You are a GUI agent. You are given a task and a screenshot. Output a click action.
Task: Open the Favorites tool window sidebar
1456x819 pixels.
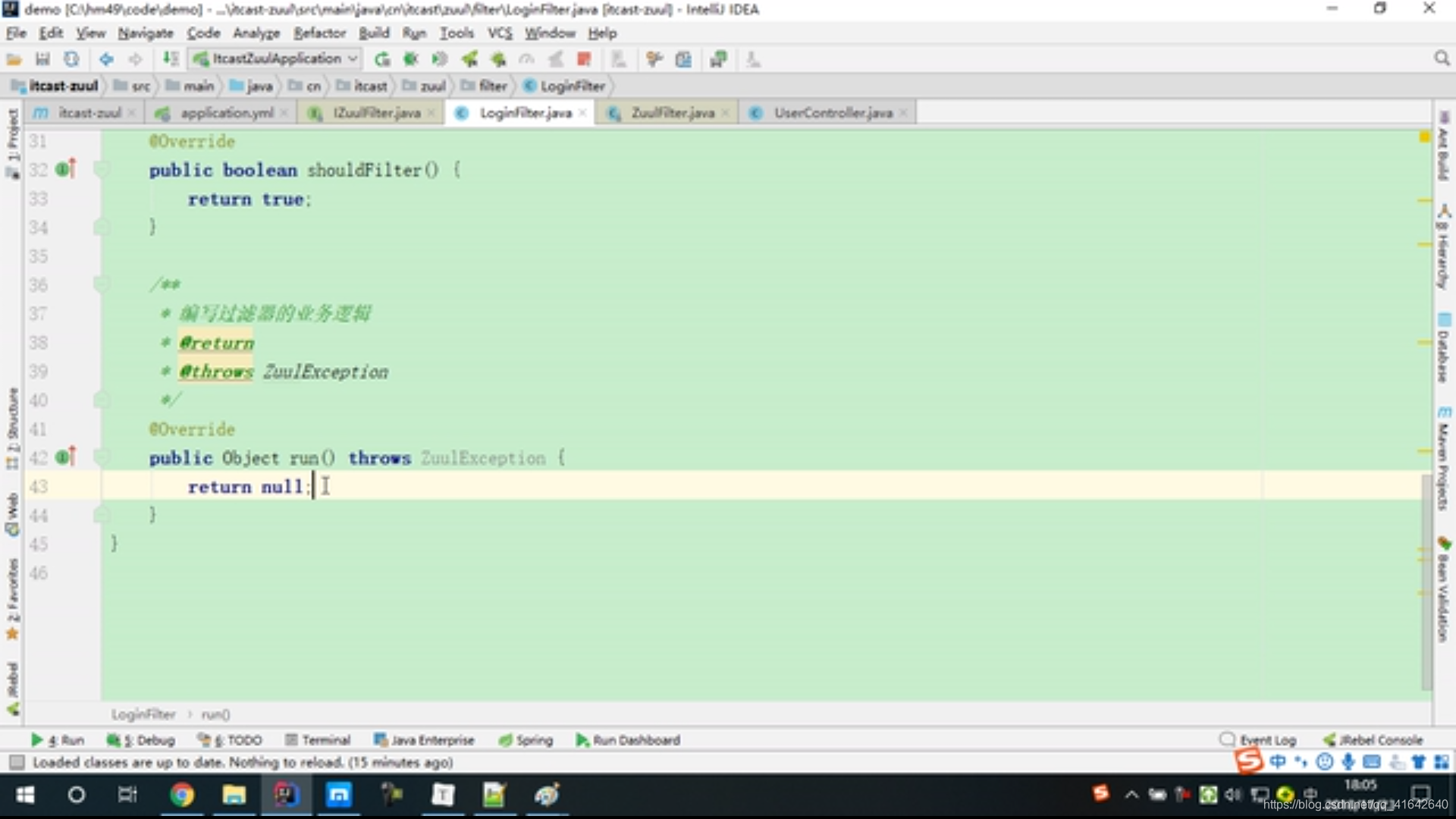(12, 599)
